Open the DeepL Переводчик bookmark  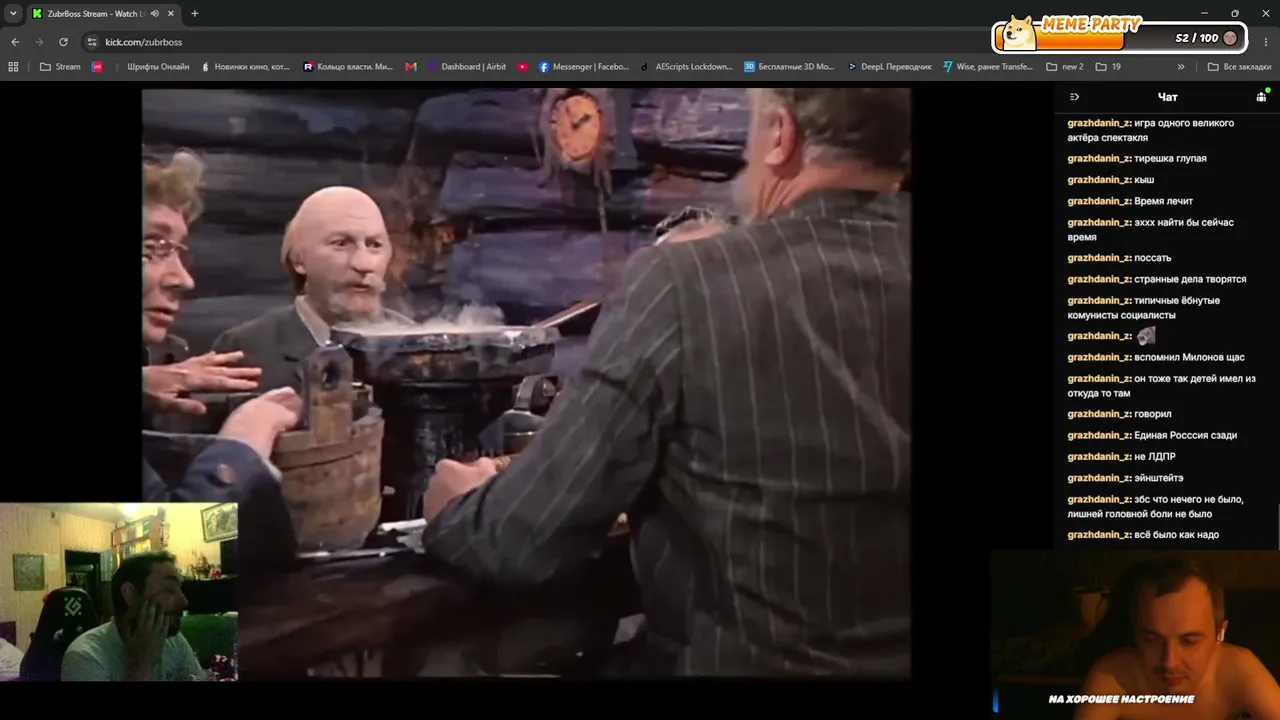(889, 67)
